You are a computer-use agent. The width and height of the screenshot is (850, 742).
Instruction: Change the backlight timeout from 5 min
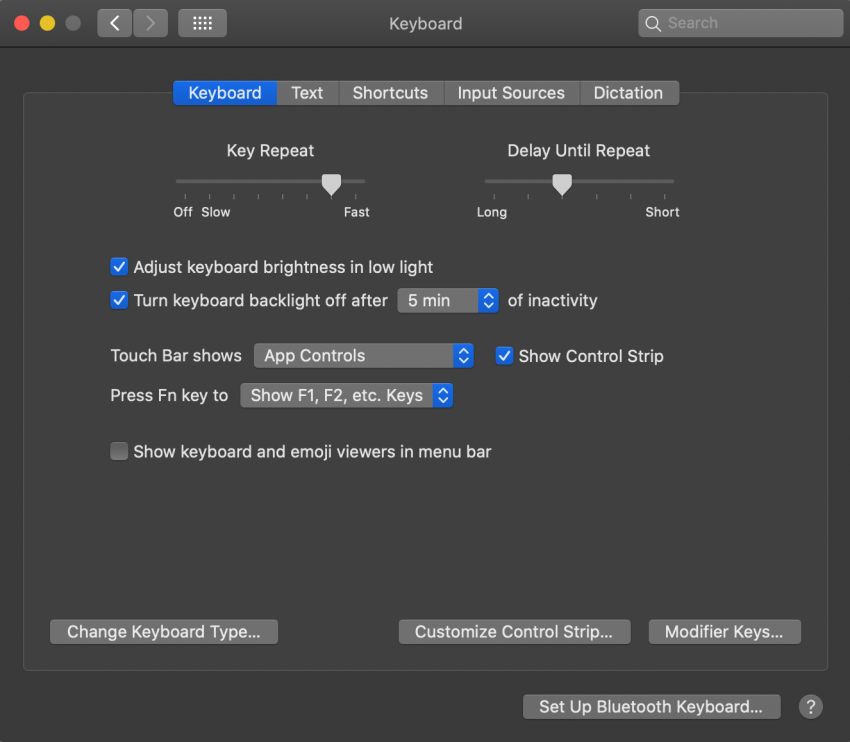click(447, 300)
